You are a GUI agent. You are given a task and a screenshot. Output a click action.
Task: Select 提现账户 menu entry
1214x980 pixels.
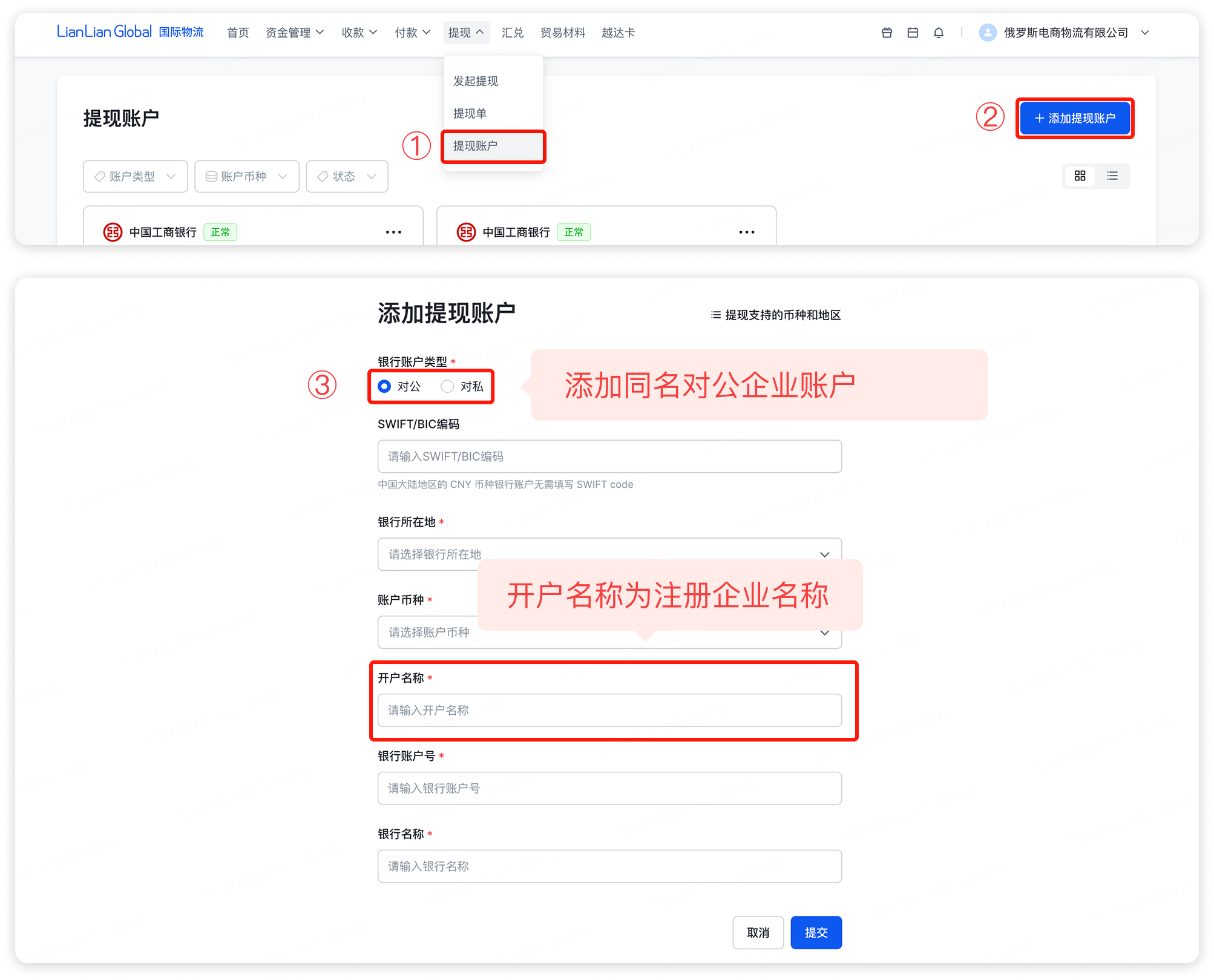(x=476, y=146)
